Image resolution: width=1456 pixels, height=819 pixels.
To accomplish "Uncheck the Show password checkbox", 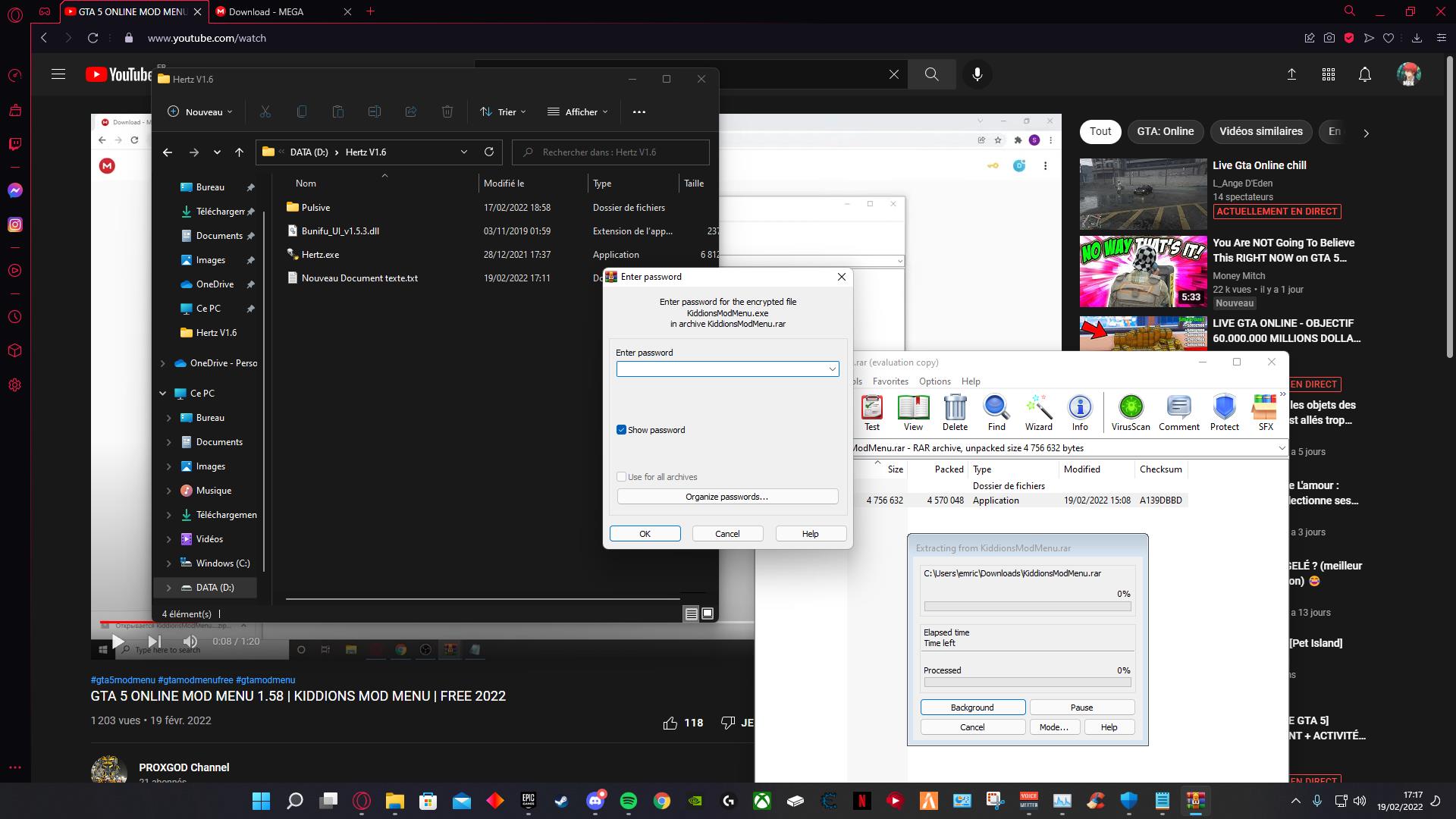I will pos(622,430).
